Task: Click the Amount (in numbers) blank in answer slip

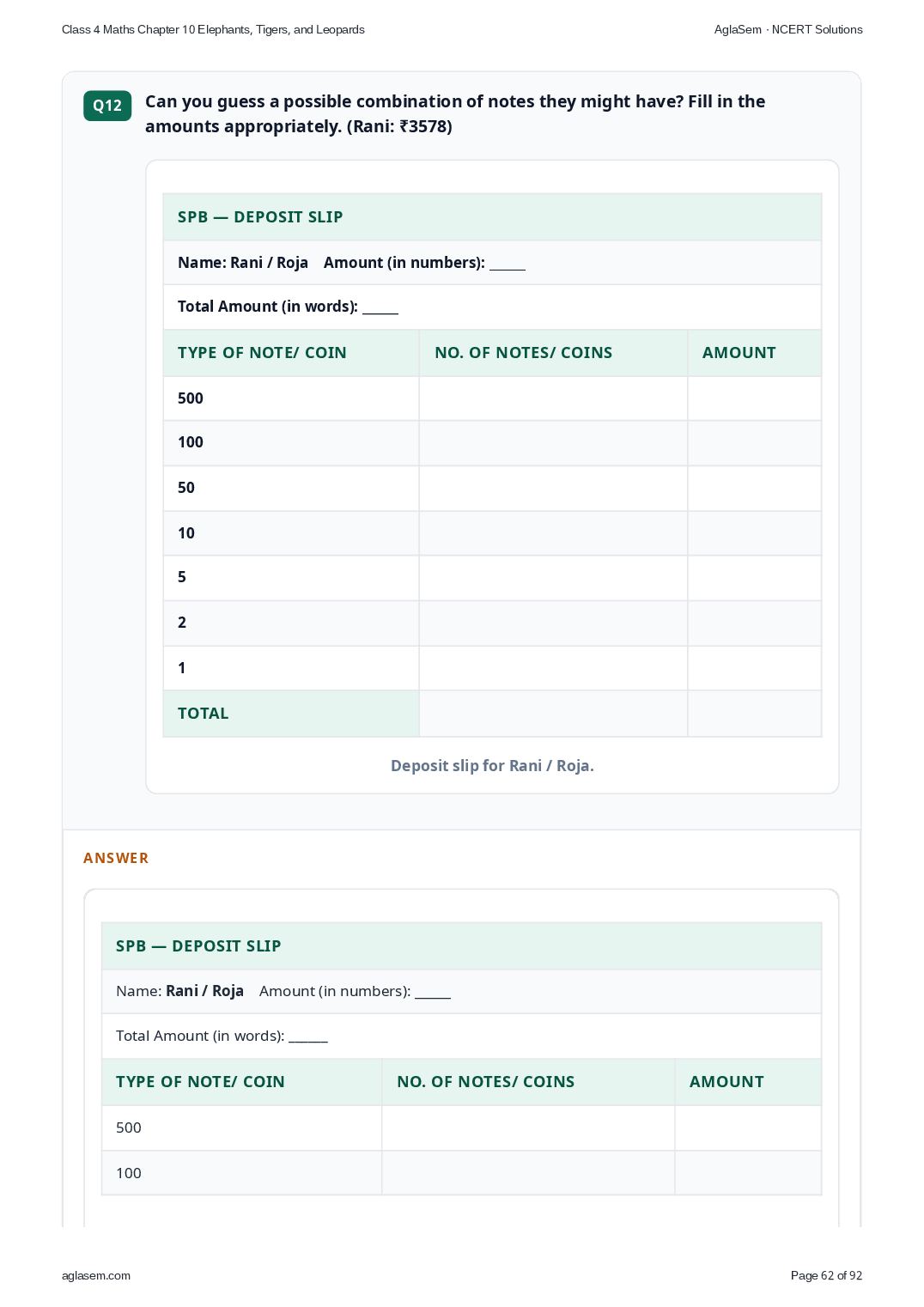Action: coord(433,992)
